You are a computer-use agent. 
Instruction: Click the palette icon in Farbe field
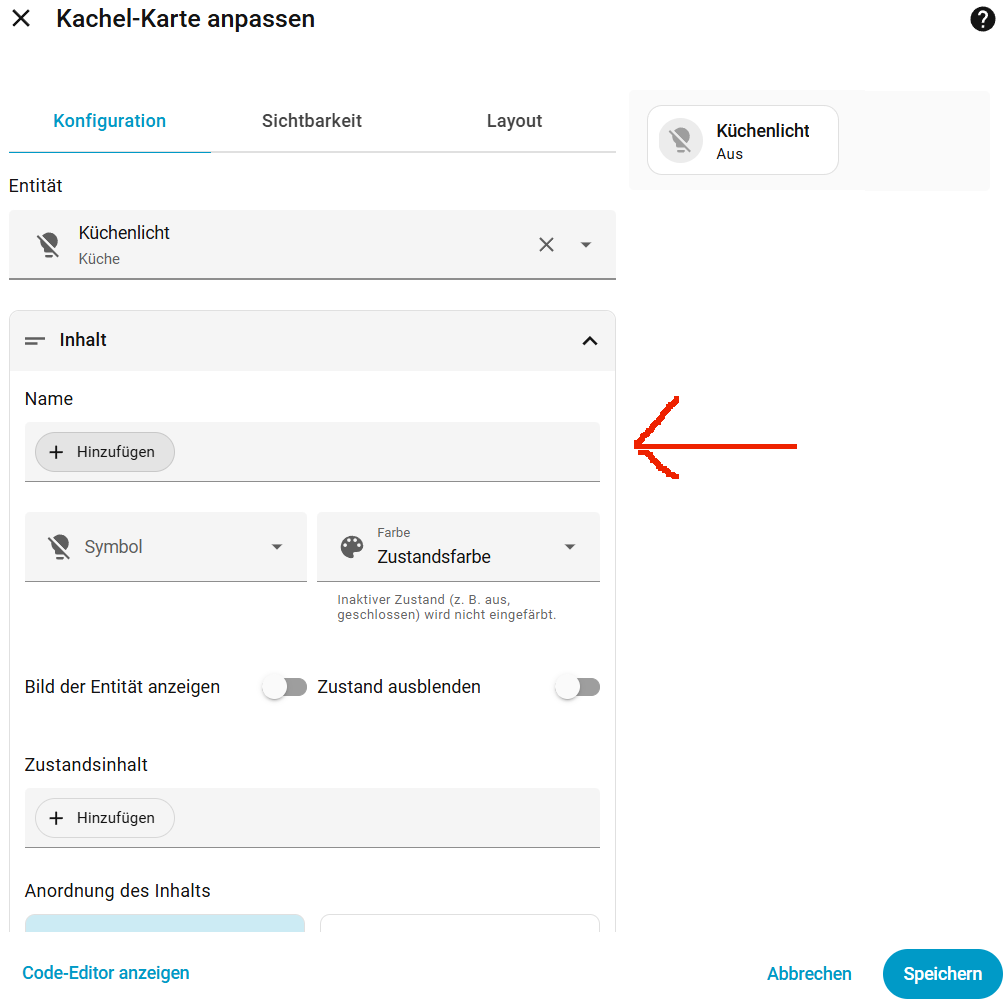click(352, 547)
